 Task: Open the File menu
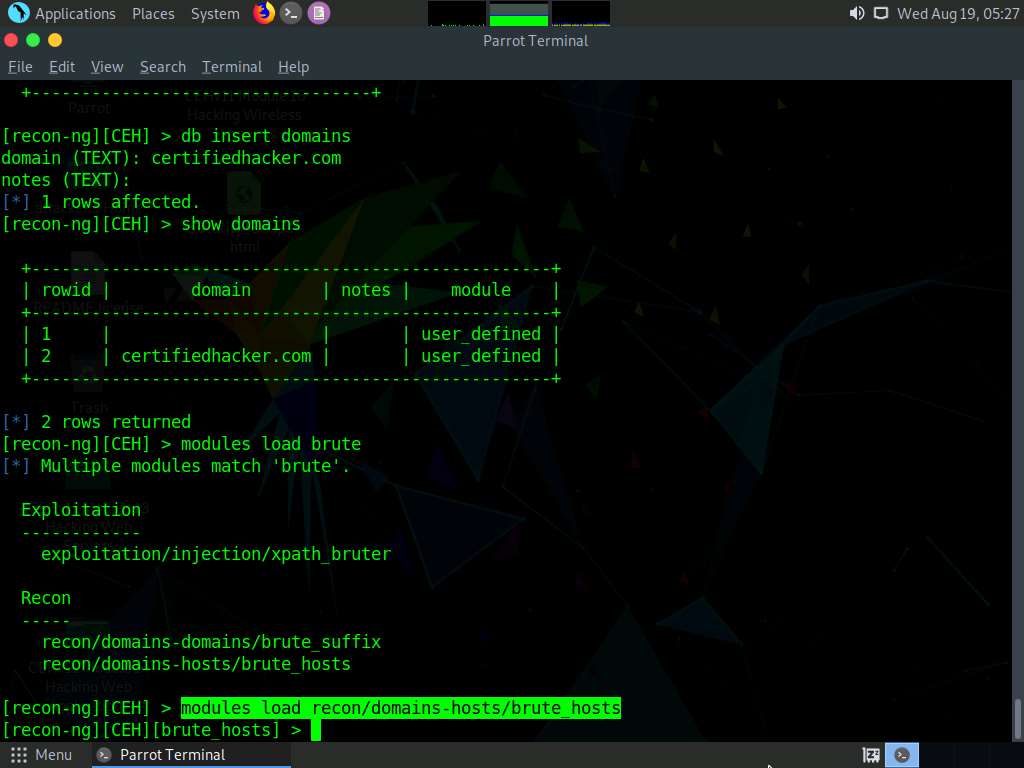tap(20, 67)
